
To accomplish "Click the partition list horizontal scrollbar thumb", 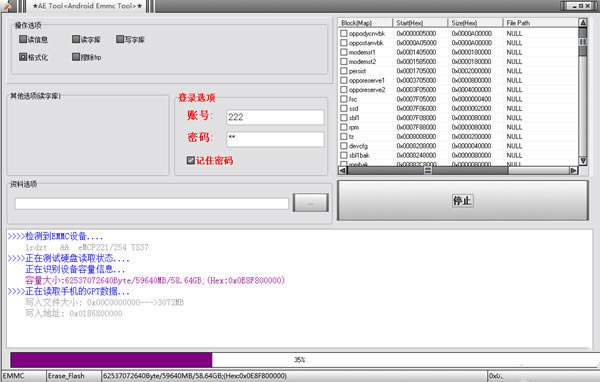I will tap(428, 170).
